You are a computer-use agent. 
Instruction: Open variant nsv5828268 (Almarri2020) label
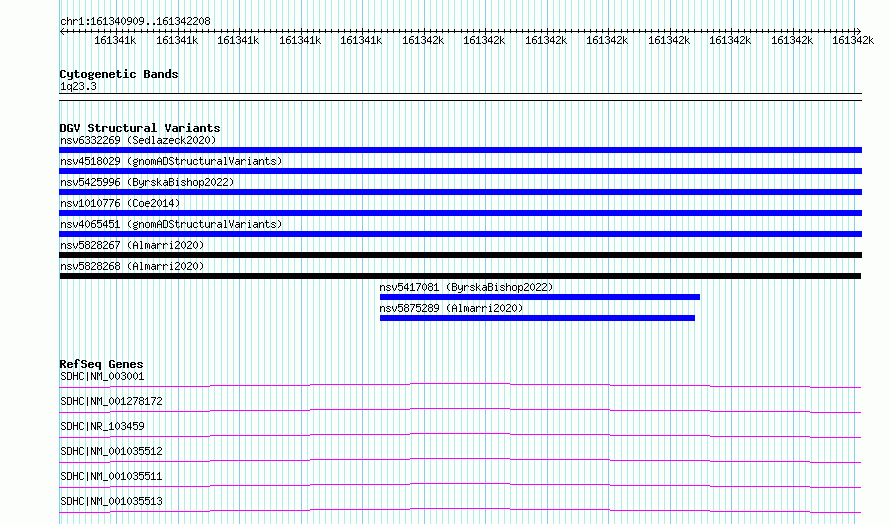pyautogui.click(x=132, y=266)
